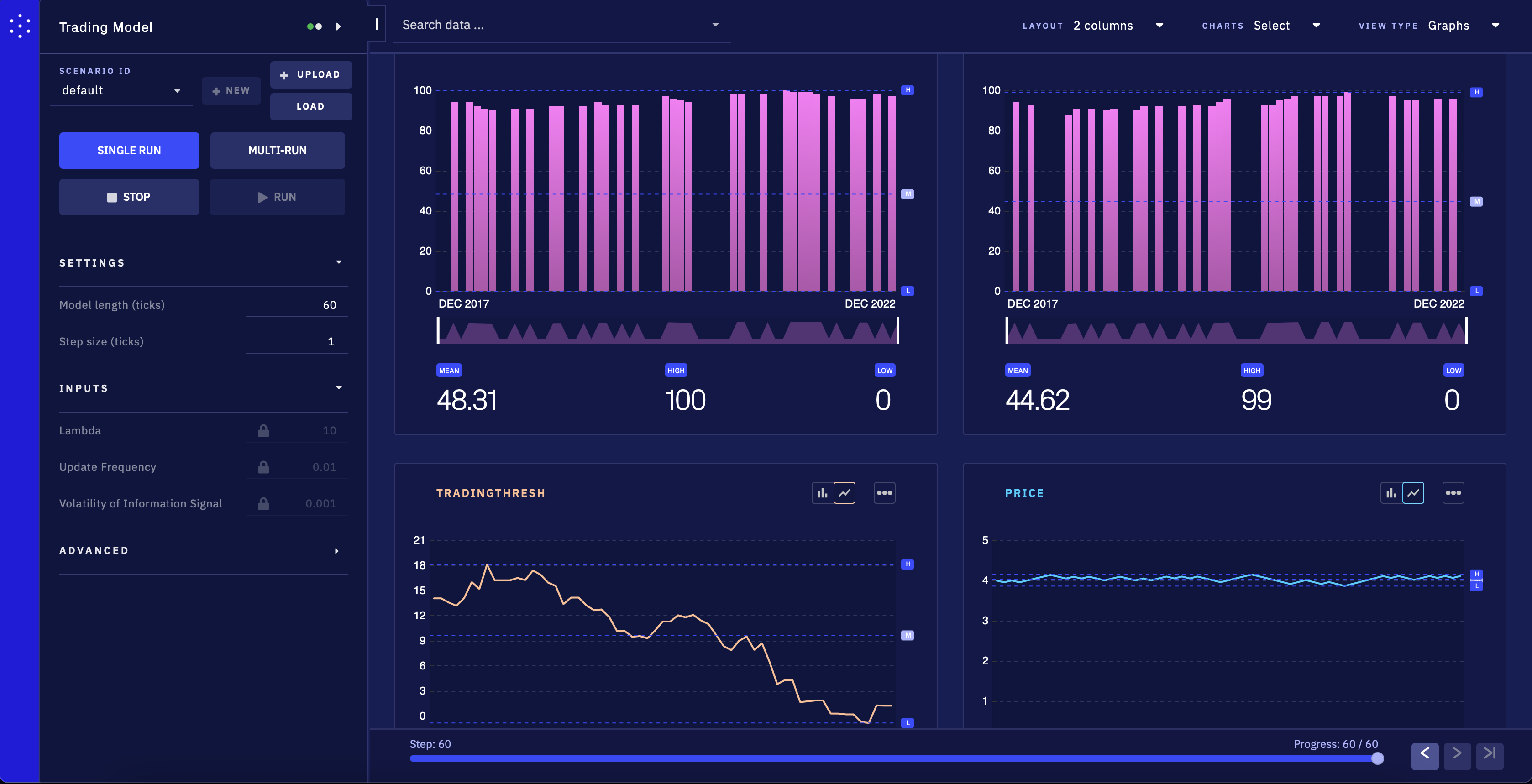
Task: Click the Upload button
Action: tap(310, 75)
